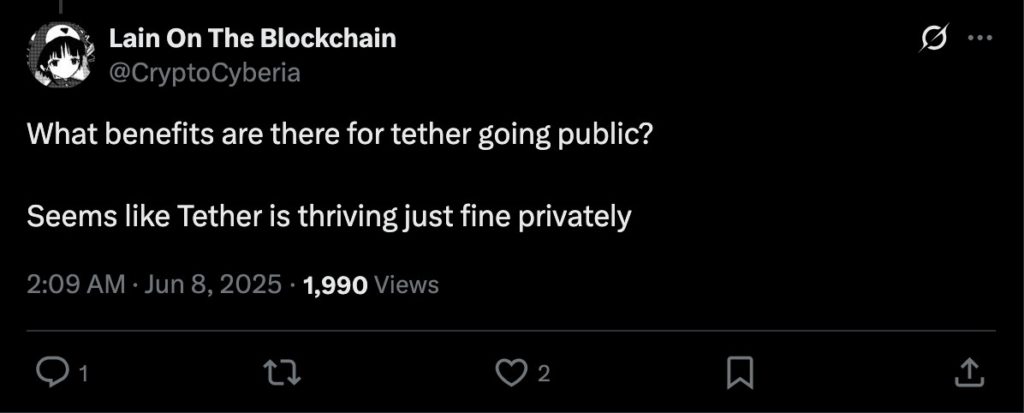This screenshot has width=1024, height=413.
Task: Open the three-dot more options menu
Action: [x=980, y=38]
